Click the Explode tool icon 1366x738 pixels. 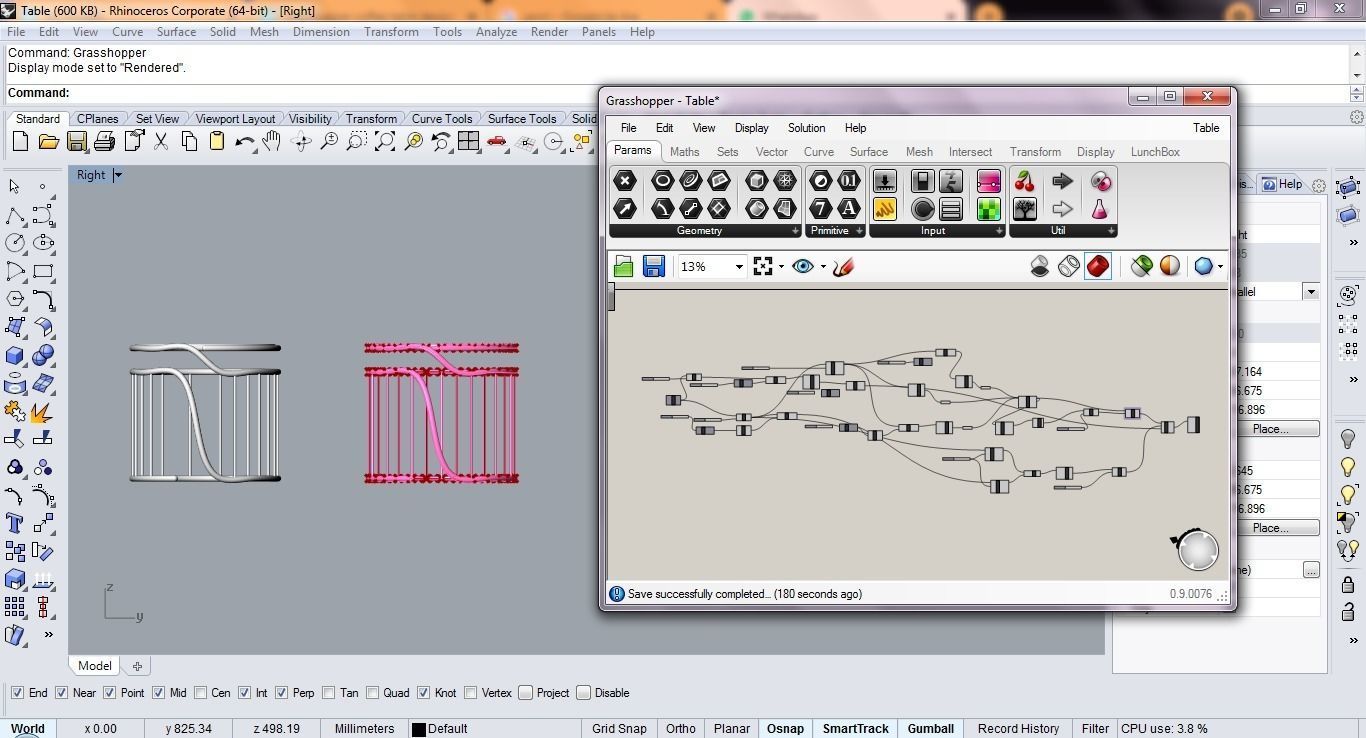coord(43,411)
